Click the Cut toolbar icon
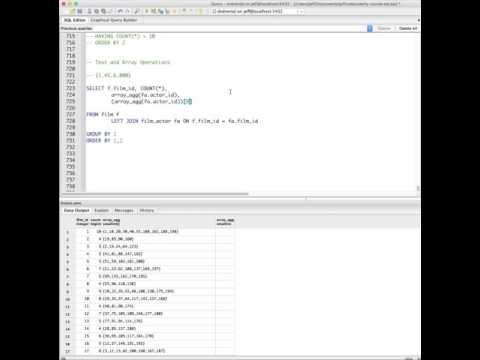480x360 pixels. pyautogui.click(x=89, y=11)
